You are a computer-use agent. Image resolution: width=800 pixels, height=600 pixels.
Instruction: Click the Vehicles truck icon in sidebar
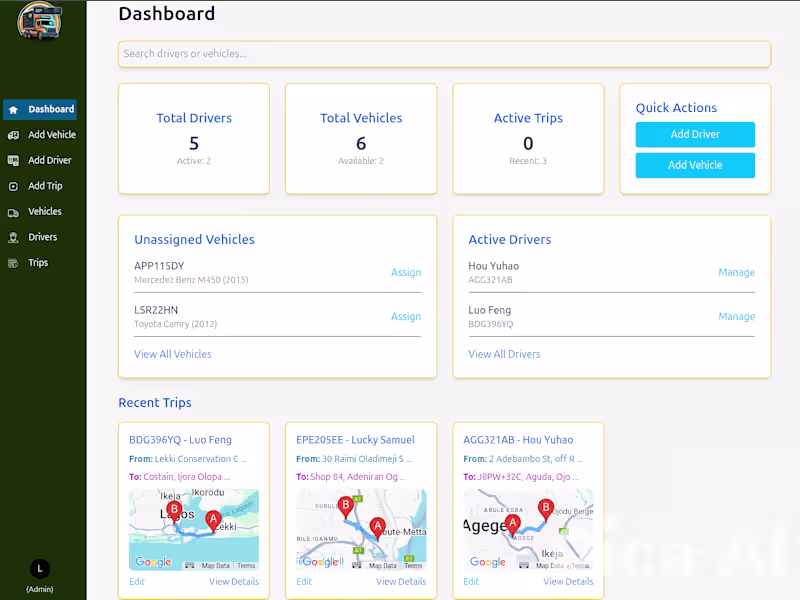pyautogui.click(x=13, y=213)
